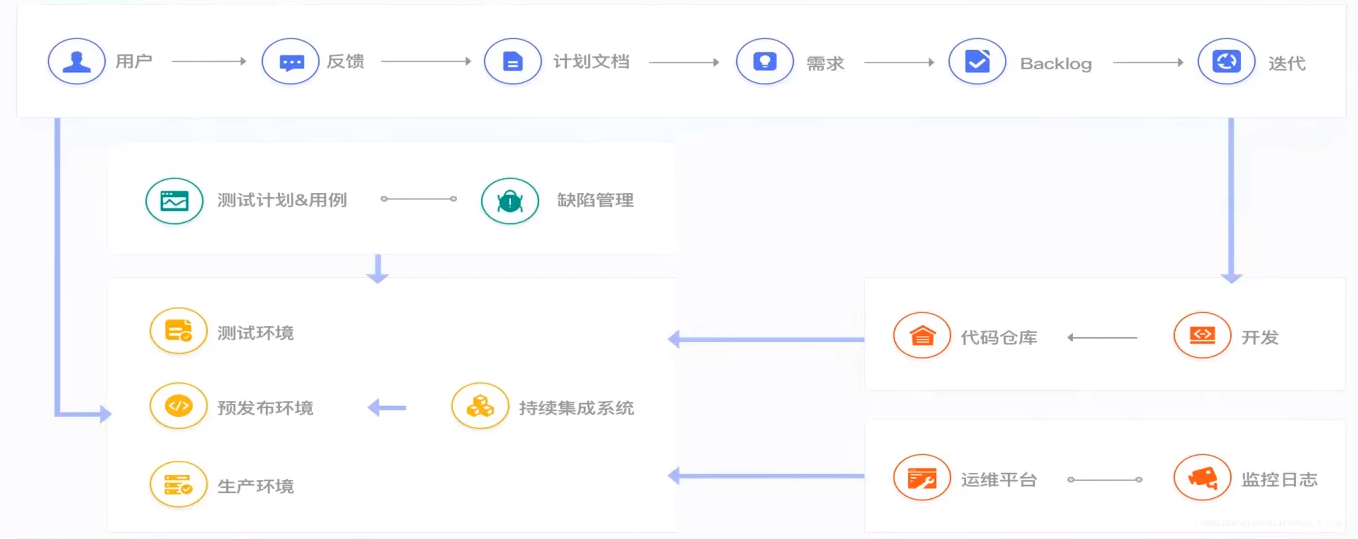Click the arrow between 用户 and 反馈
The width and height of the screenshot is (1358, 539).
[x=209, y=62]
